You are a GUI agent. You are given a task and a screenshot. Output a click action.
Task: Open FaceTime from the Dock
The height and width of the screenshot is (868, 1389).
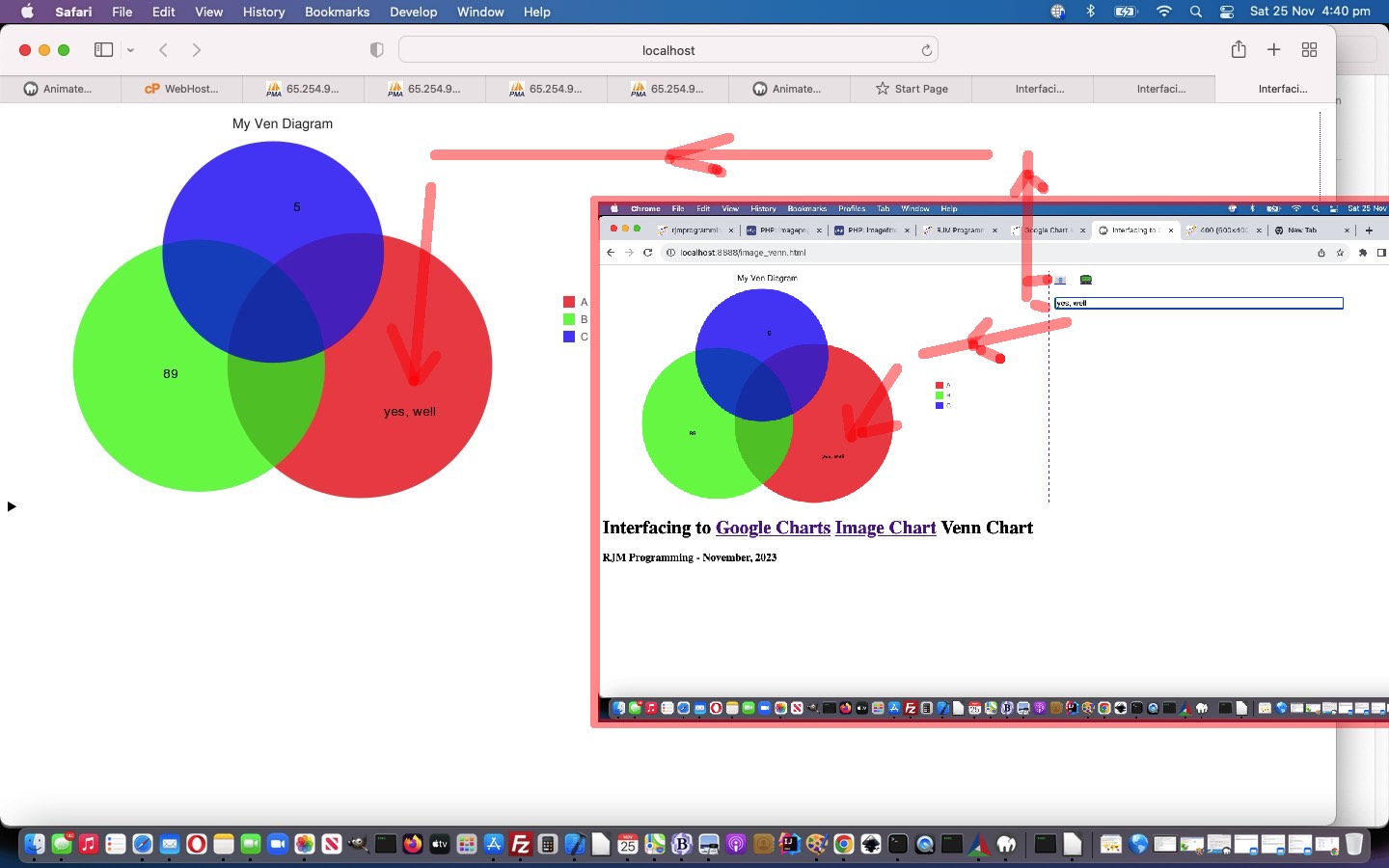[x=251, y=845]
